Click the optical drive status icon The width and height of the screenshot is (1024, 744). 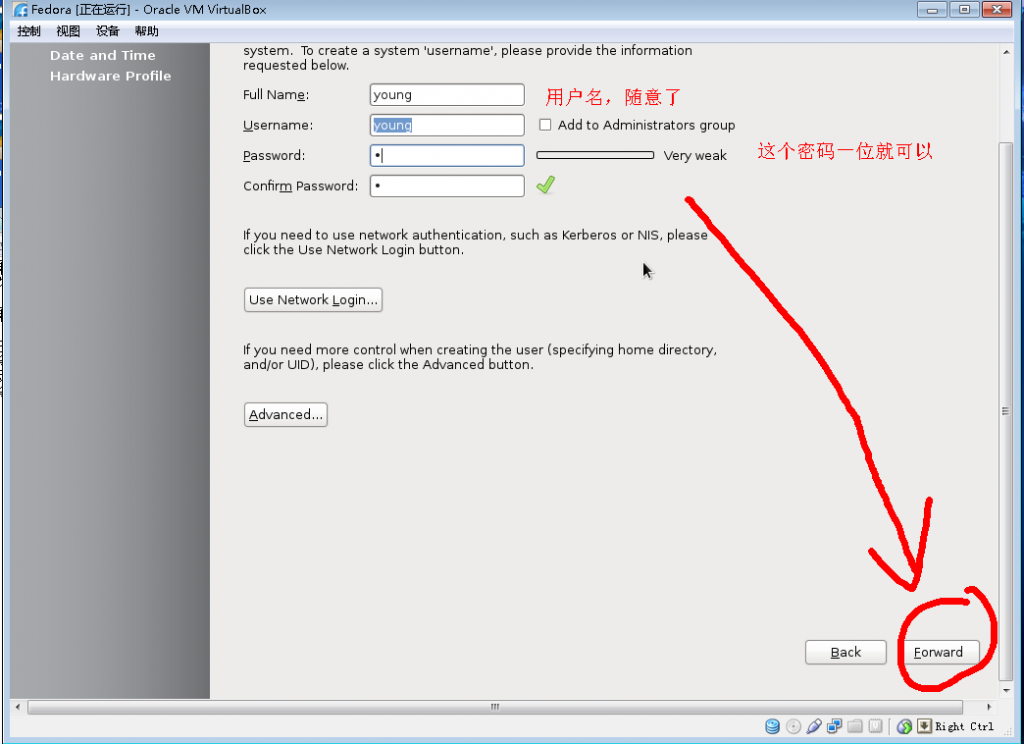793,726
